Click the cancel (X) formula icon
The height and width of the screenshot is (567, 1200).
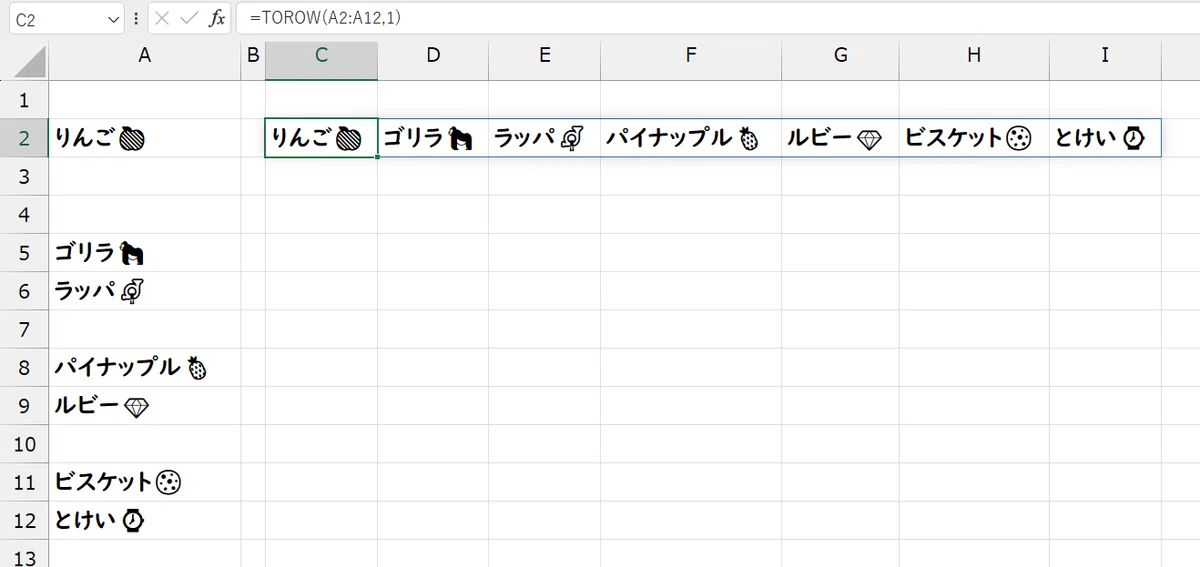coord(163,19)
